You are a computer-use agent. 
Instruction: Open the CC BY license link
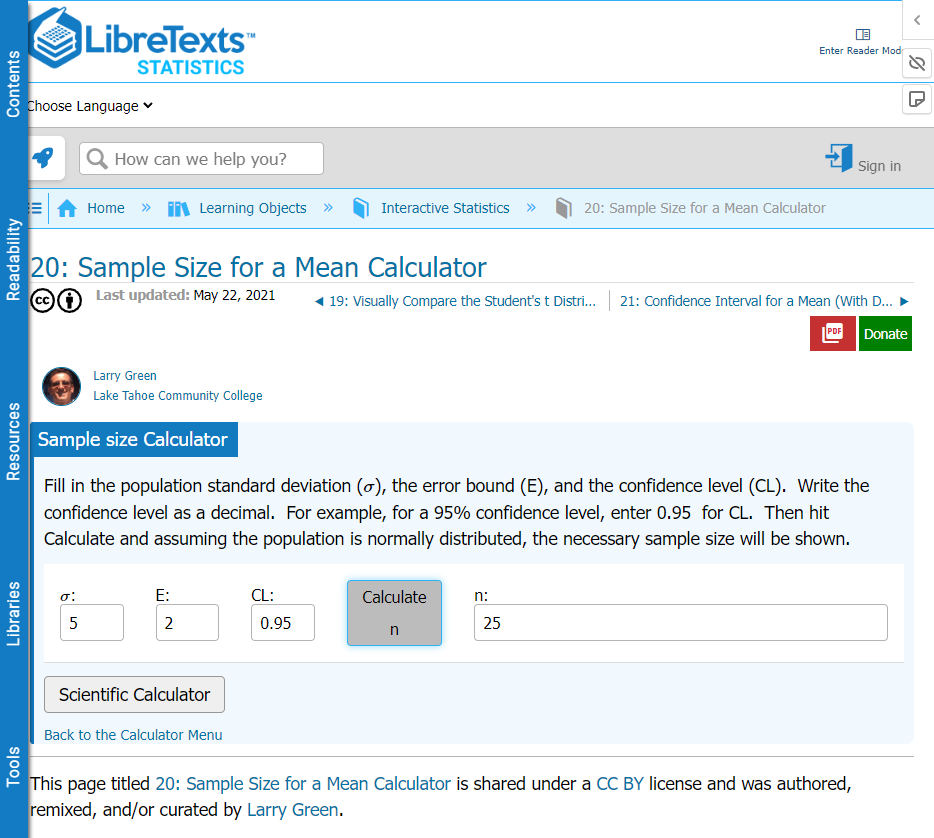(620, 784)
